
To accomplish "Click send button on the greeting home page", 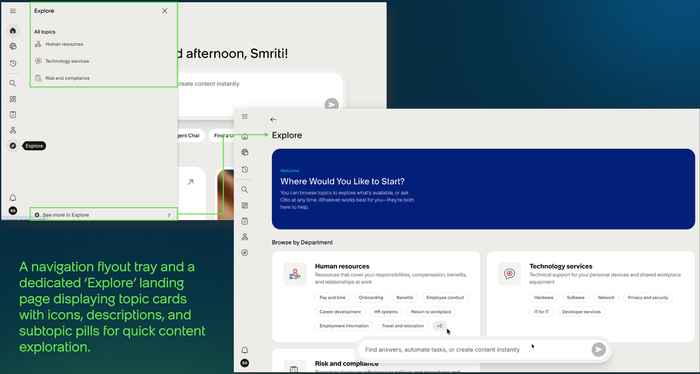I will tap(331, 104).
